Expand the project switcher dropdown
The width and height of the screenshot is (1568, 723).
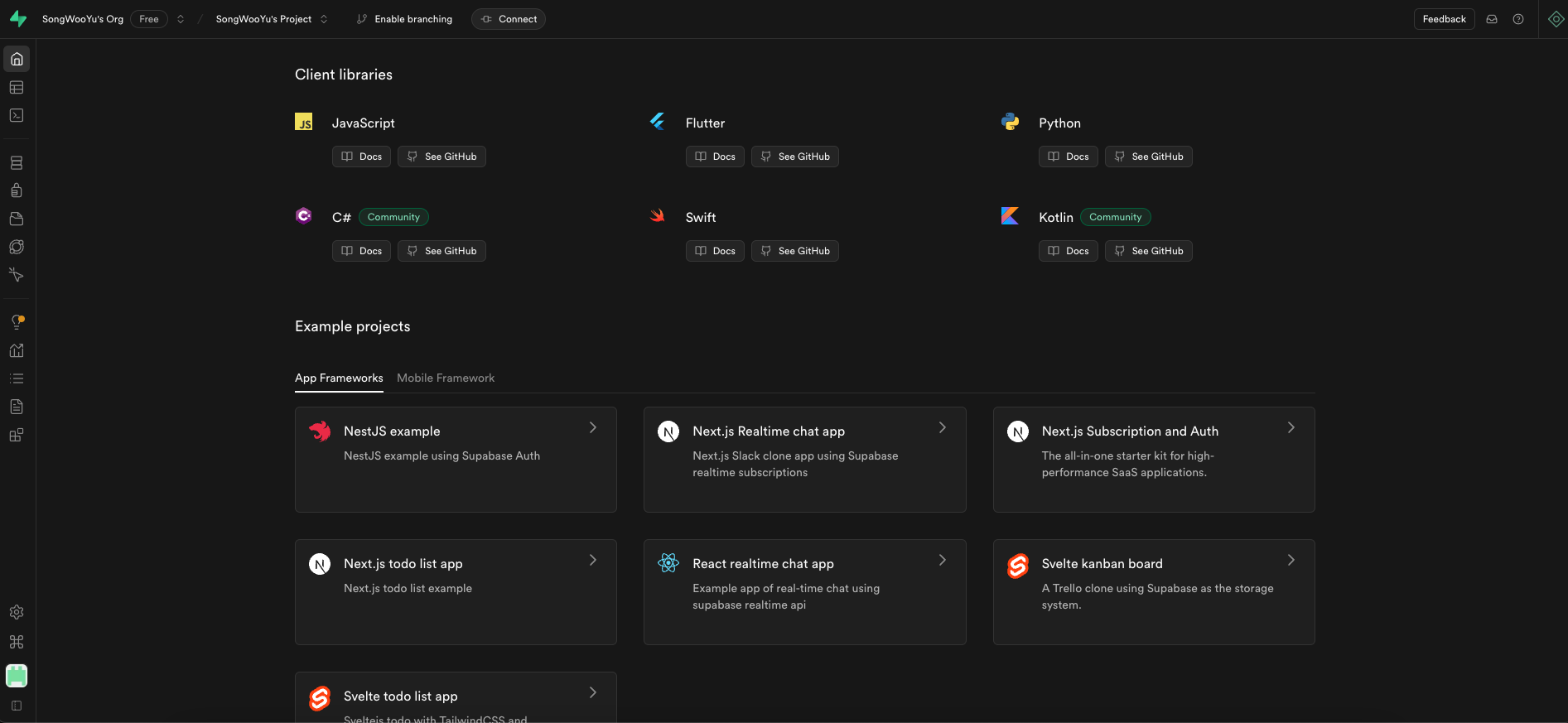click(x=324, y=19)
